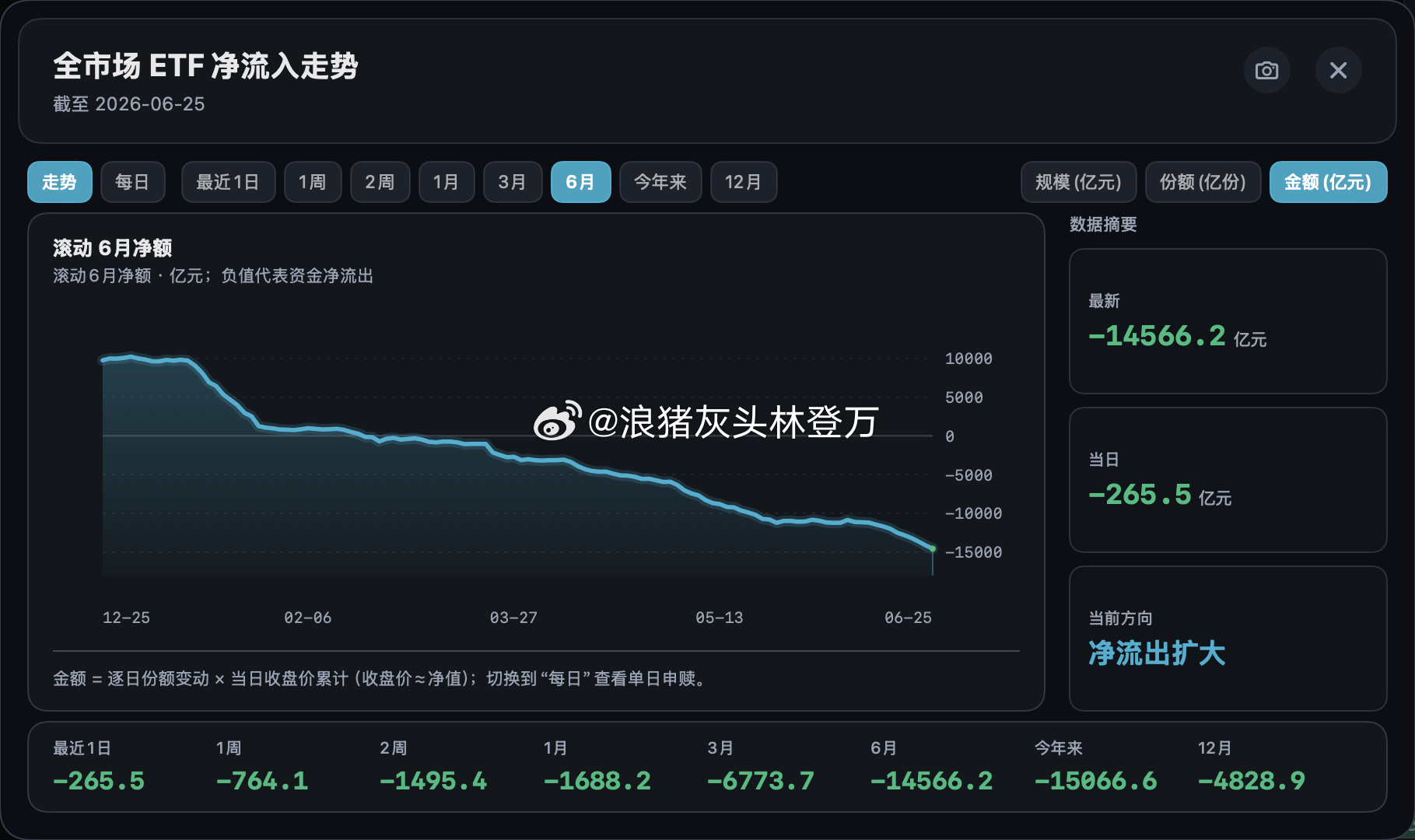Click the 6月 -14566.2 bottom value
The image size is (1415, 840).
(932, 781)
